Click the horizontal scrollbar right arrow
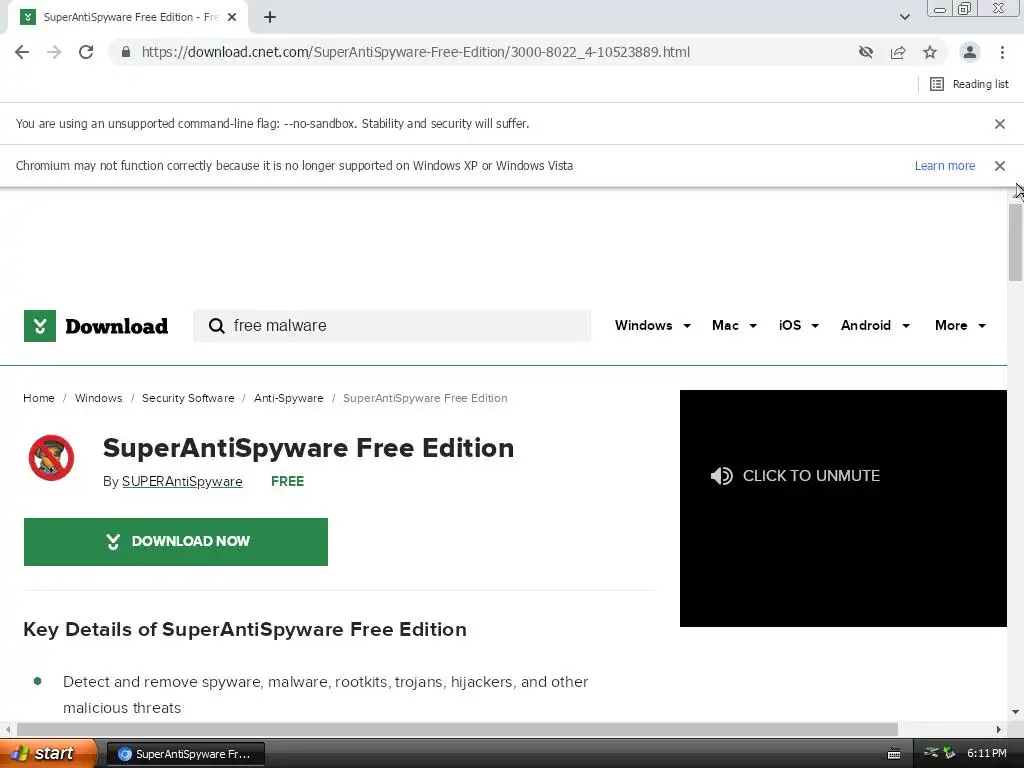The width and height of the screenshot is (1024, 768). (x=999, y=729)
